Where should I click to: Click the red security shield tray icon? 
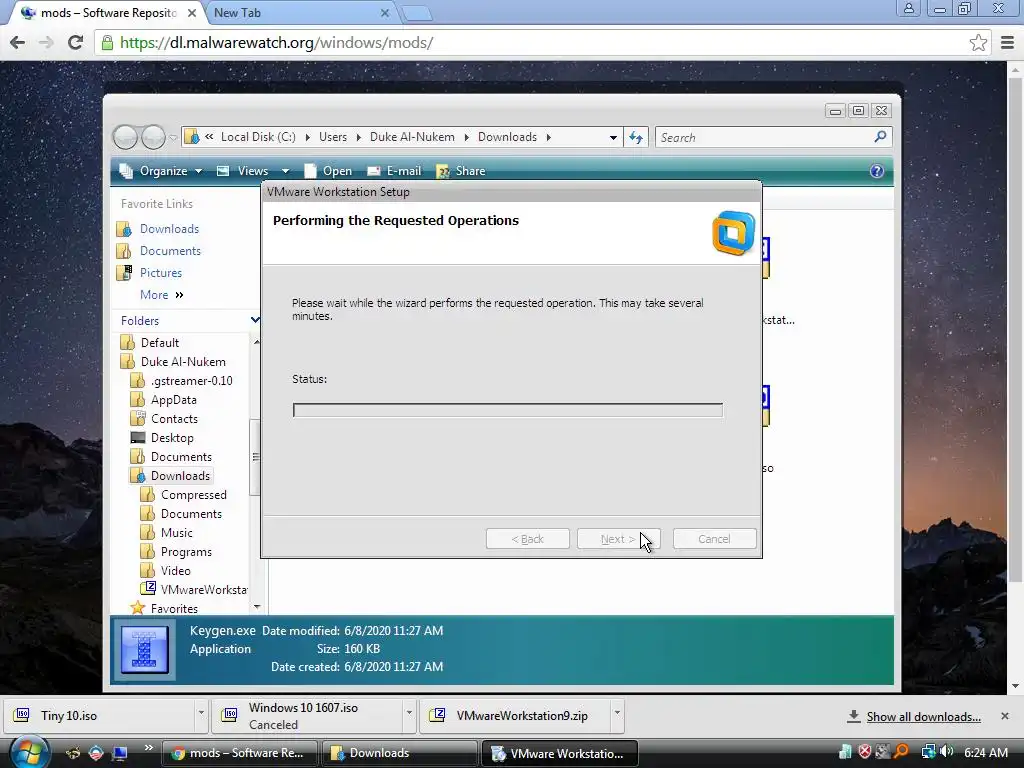coord(865,752)
